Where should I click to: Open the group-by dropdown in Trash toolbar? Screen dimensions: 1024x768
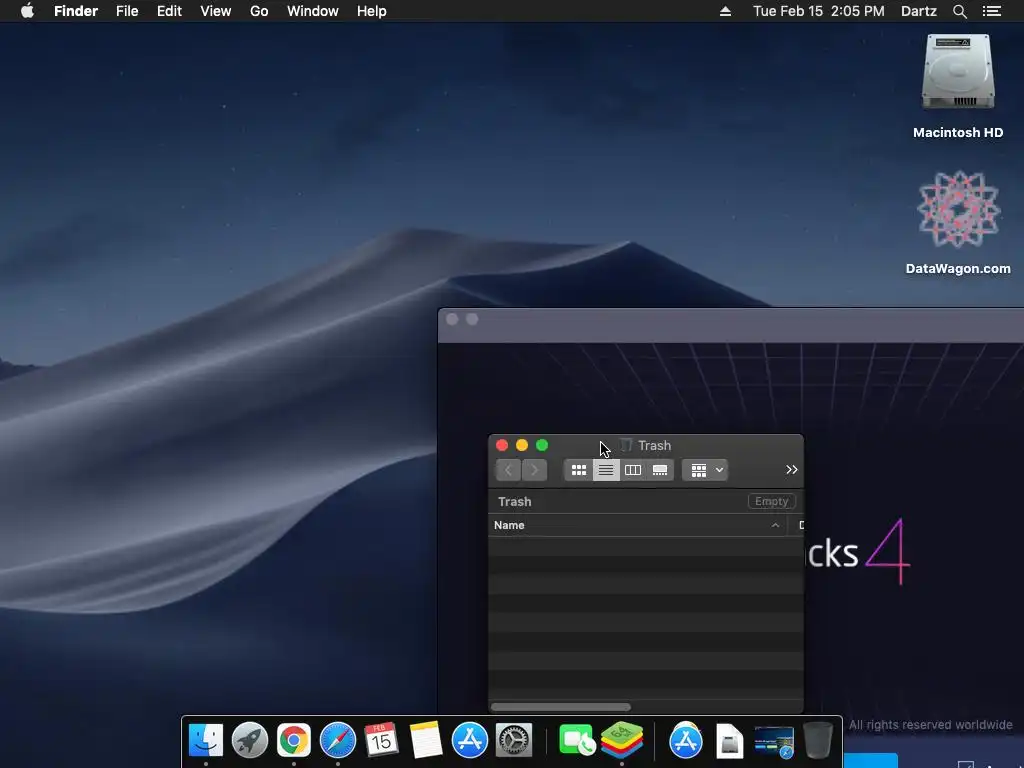[x=705, y=470]
